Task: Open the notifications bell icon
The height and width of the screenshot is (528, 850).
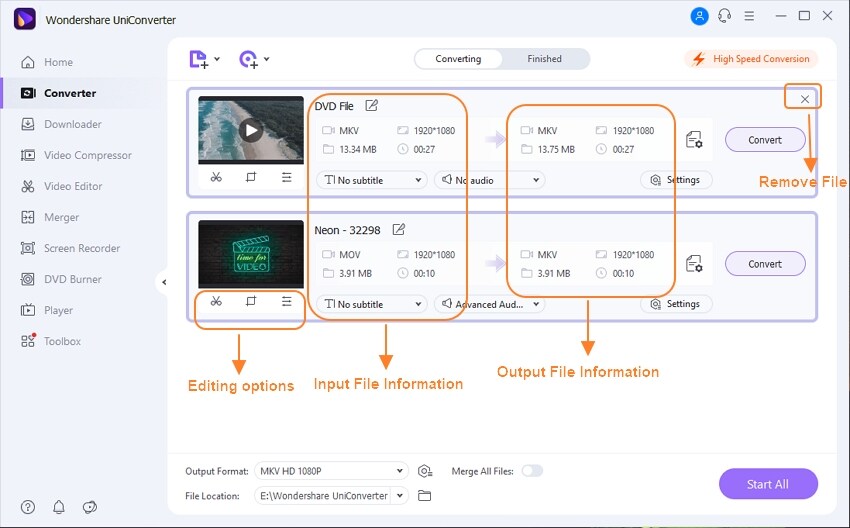Action: click(59, 507)
